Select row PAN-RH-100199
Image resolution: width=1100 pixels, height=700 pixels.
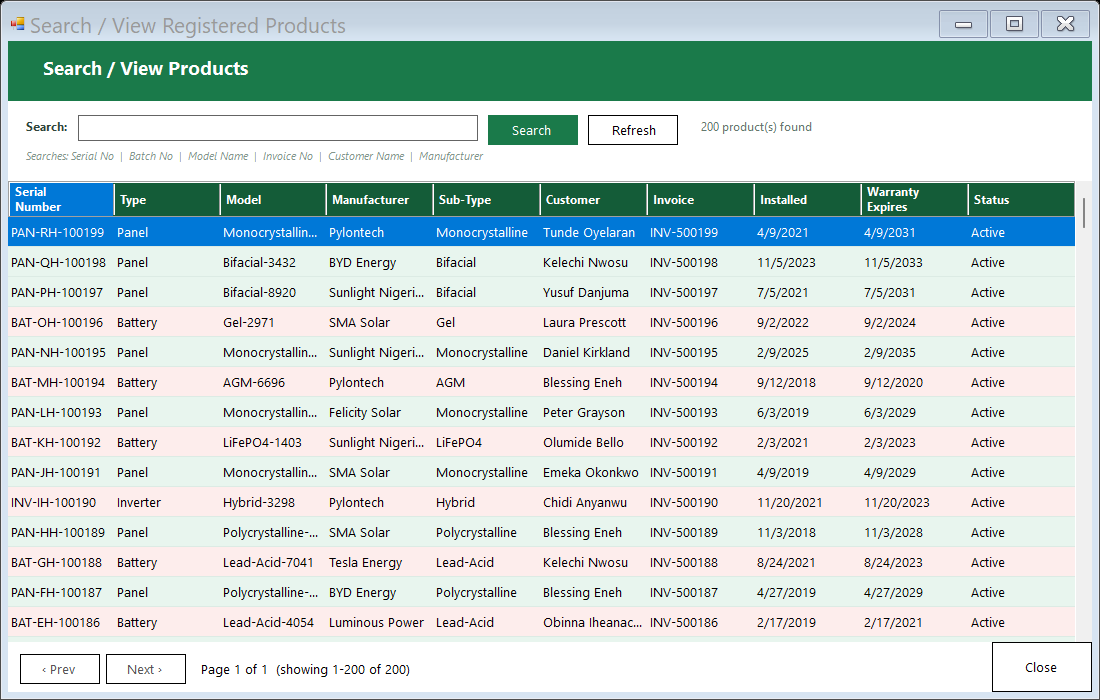pos(542,232)
